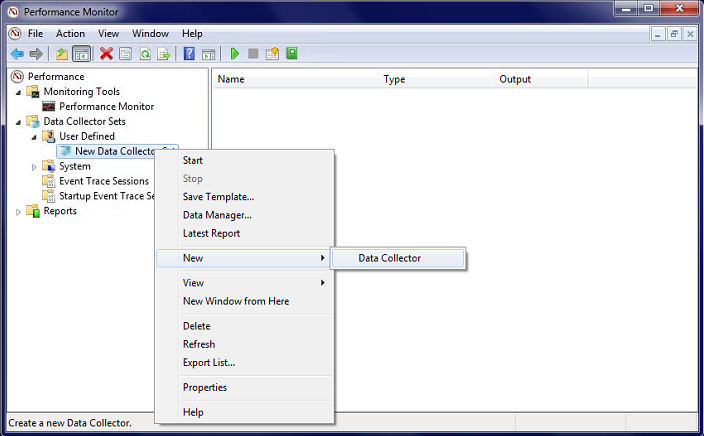Select the User Defined folder
The image size is (704, 436).
click(x=87, y=136)
